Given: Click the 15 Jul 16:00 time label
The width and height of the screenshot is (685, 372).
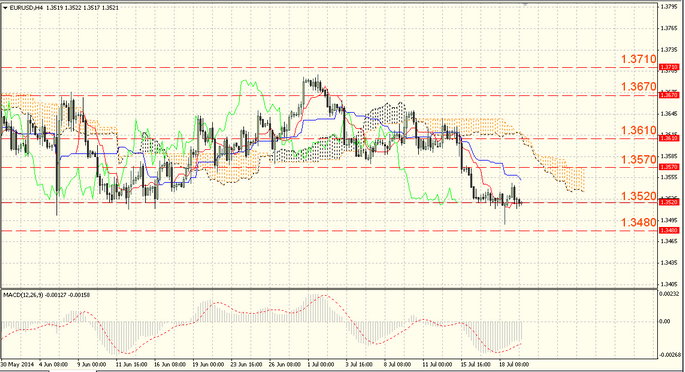Looking at the screenshot, I should tap(476, 364).
